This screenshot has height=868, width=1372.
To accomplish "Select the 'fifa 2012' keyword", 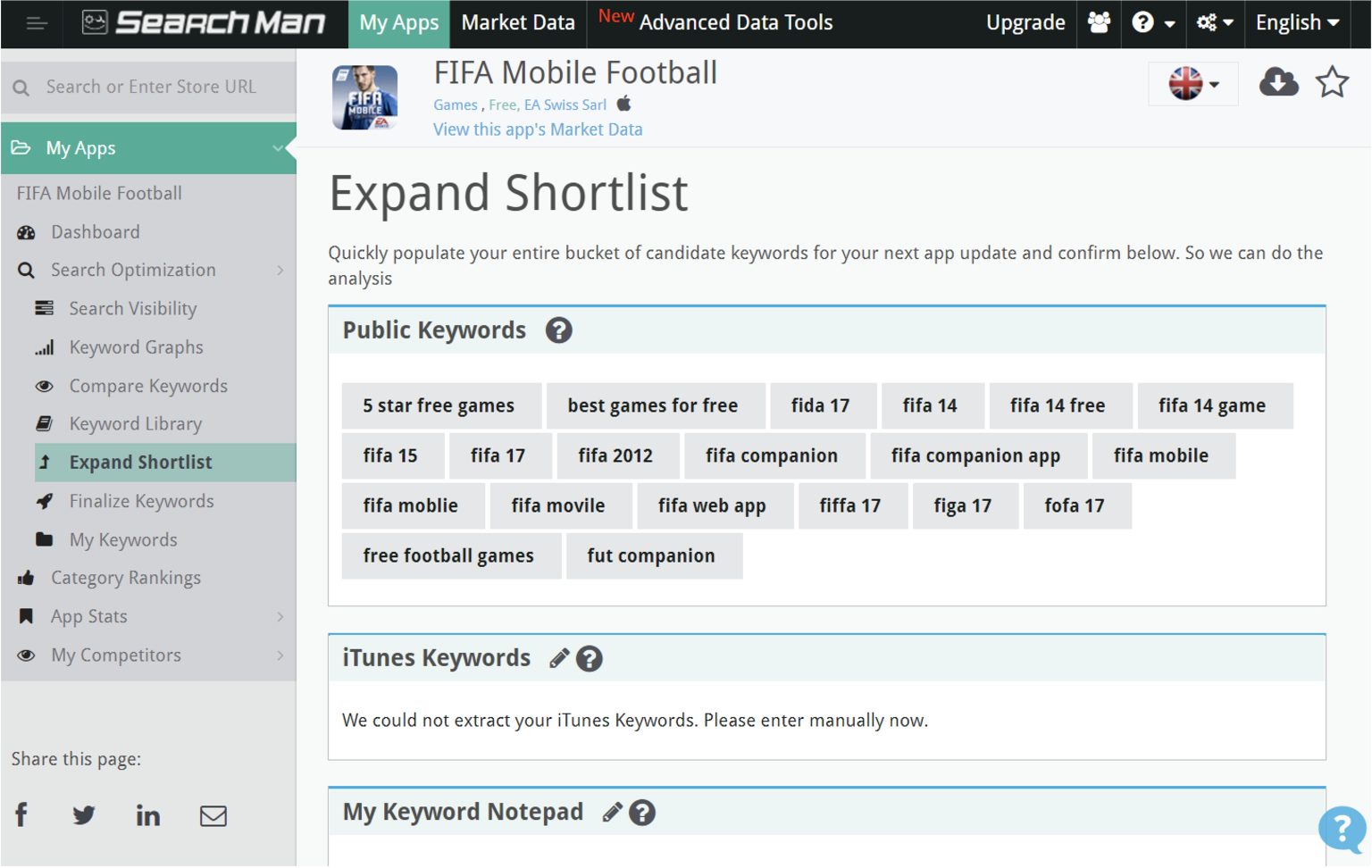I will 618,456.
